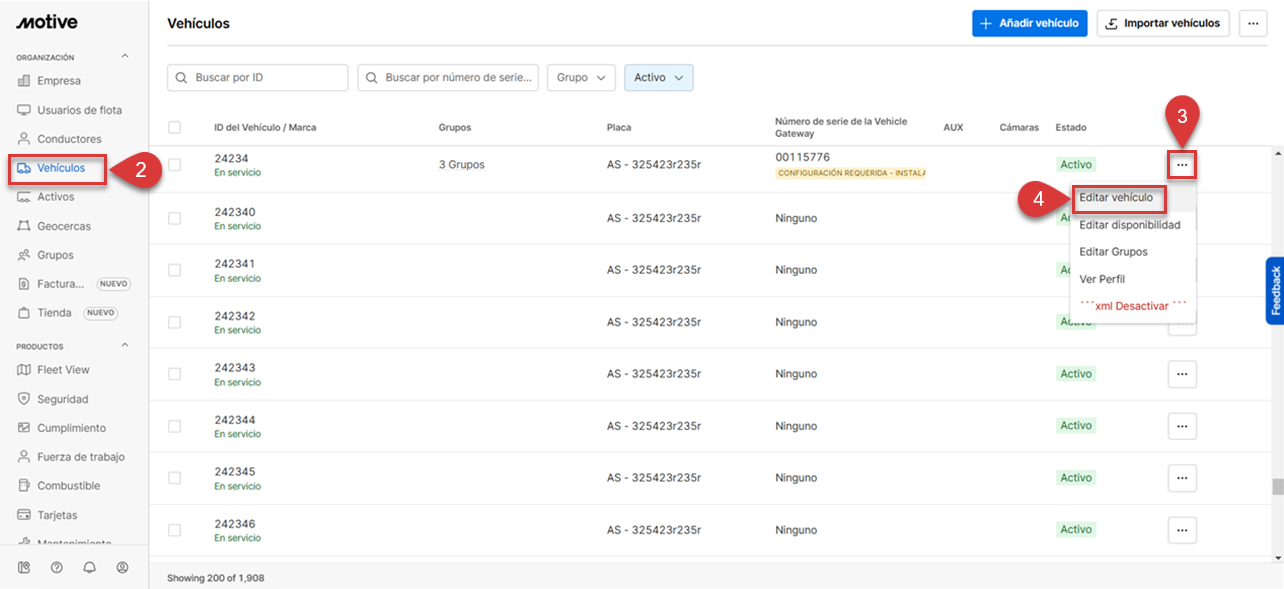This screenshot has height=589, width=1284.
Task: Click Importar vehículos button
Action: (x=1163, y=23)
